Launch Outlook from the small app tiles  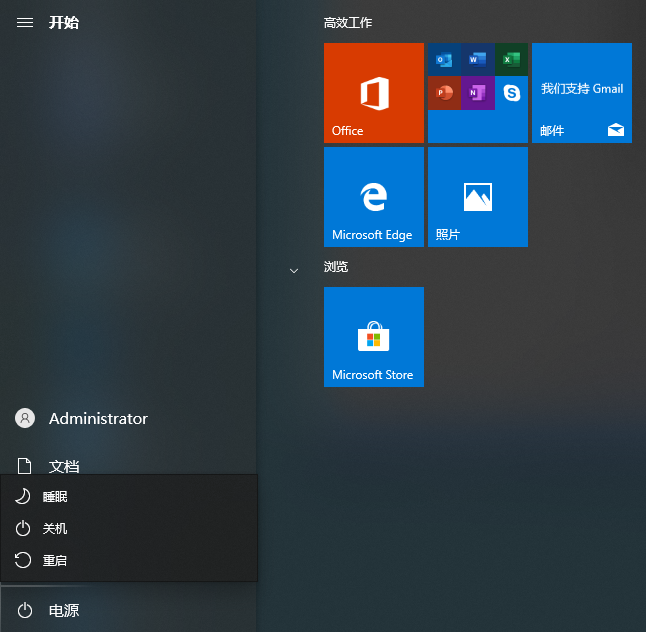[444, 60]
